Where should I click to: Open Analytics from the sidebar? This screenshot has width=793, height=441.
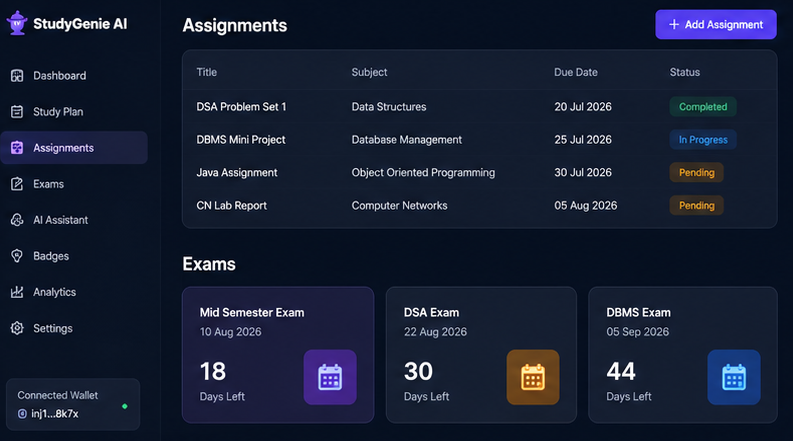click(x=74, y=292)
